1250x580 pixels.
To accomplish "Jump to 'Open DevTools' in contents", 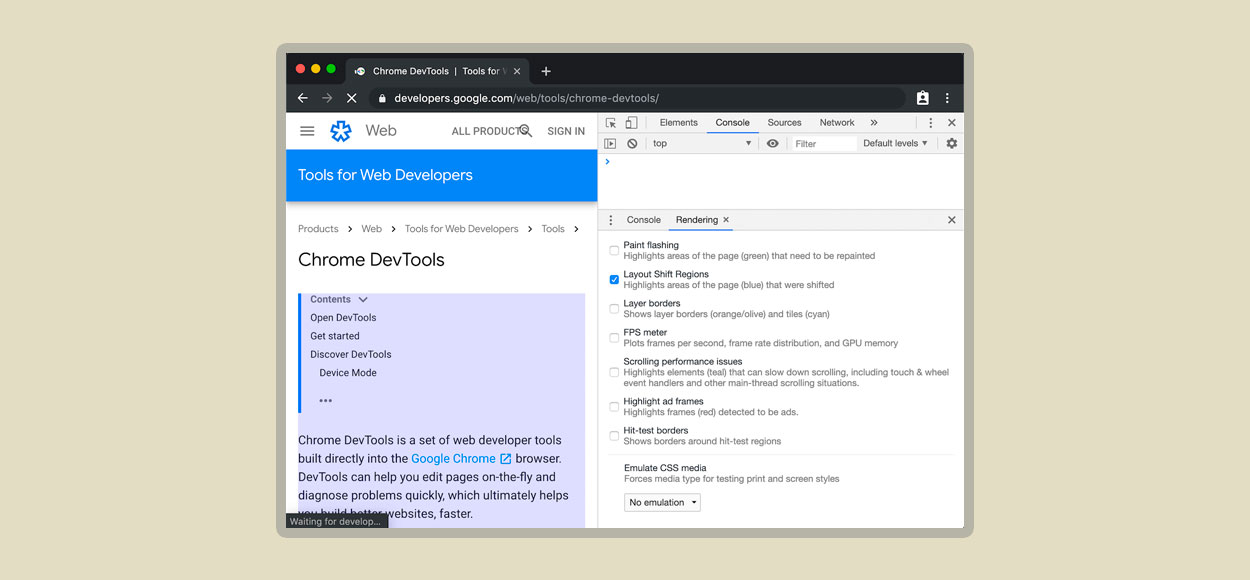I will 343,318.
